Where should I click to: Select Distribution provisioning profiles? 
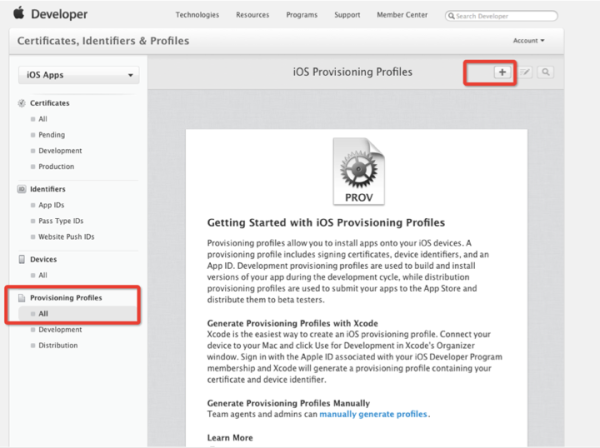click(x=58, y=345)
